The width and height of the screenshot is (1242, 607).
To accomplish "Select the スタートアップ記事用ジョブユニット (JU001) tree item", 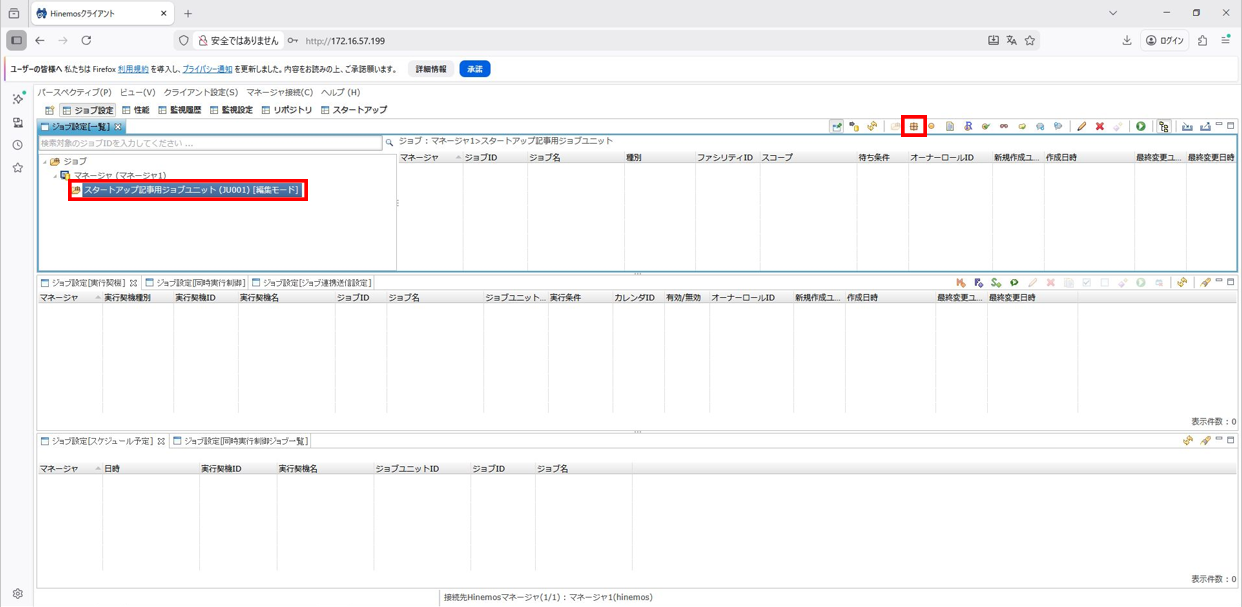I will 190,190.
